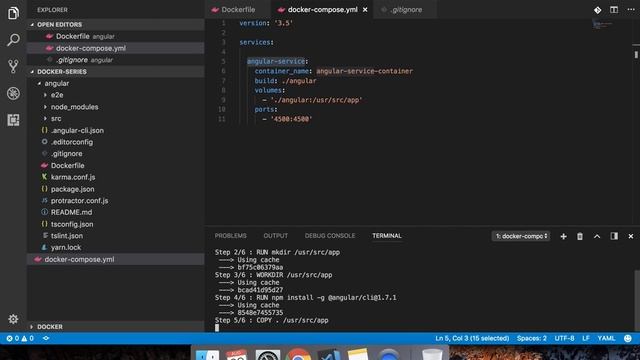640x360 pixels.
Task: Click the container_name value in editor
Action: 364,71
